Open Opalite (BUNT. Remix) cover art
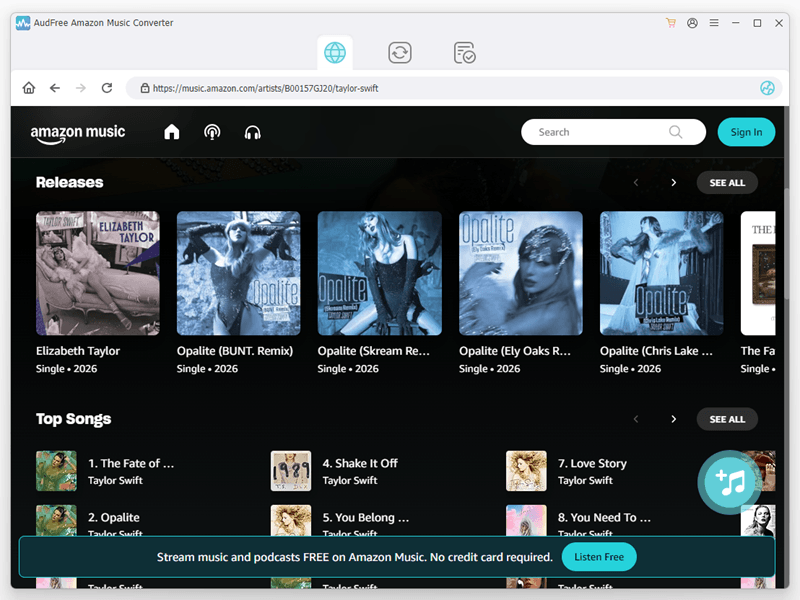The width and height of the screenshot is (800, 600). 238,273
